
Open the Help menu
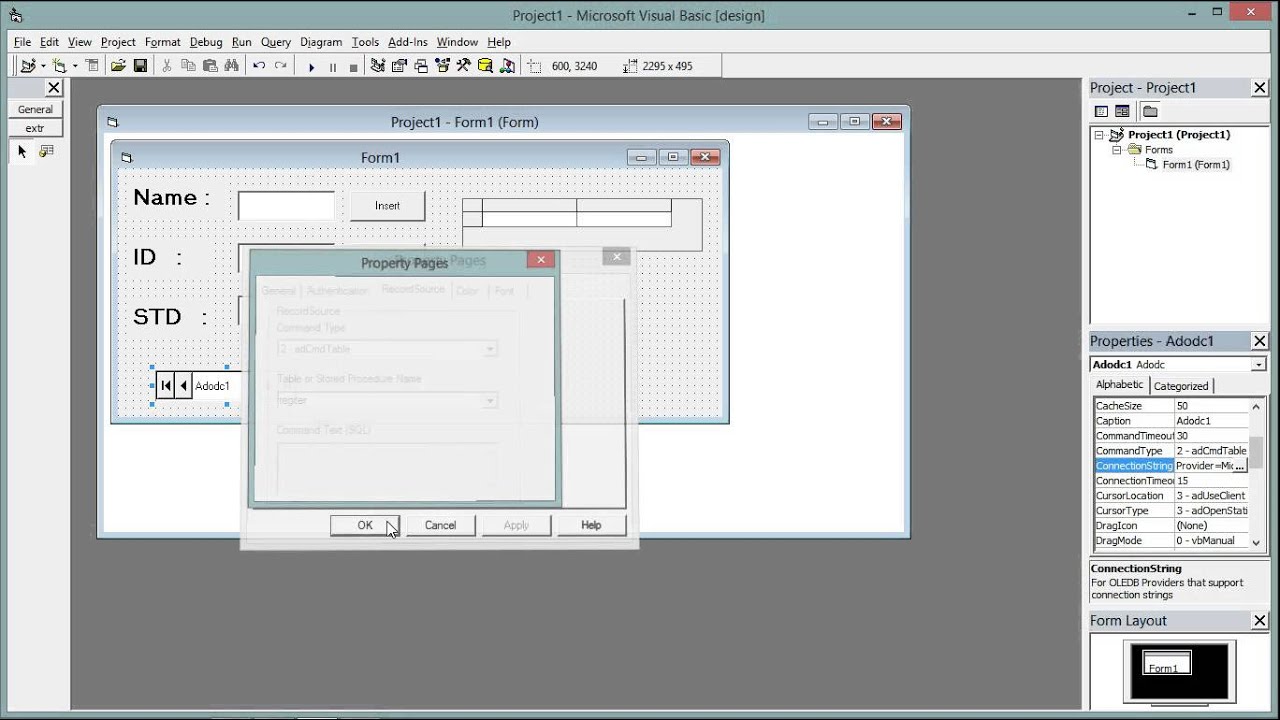pyautogui.click(x=499, y=42)
